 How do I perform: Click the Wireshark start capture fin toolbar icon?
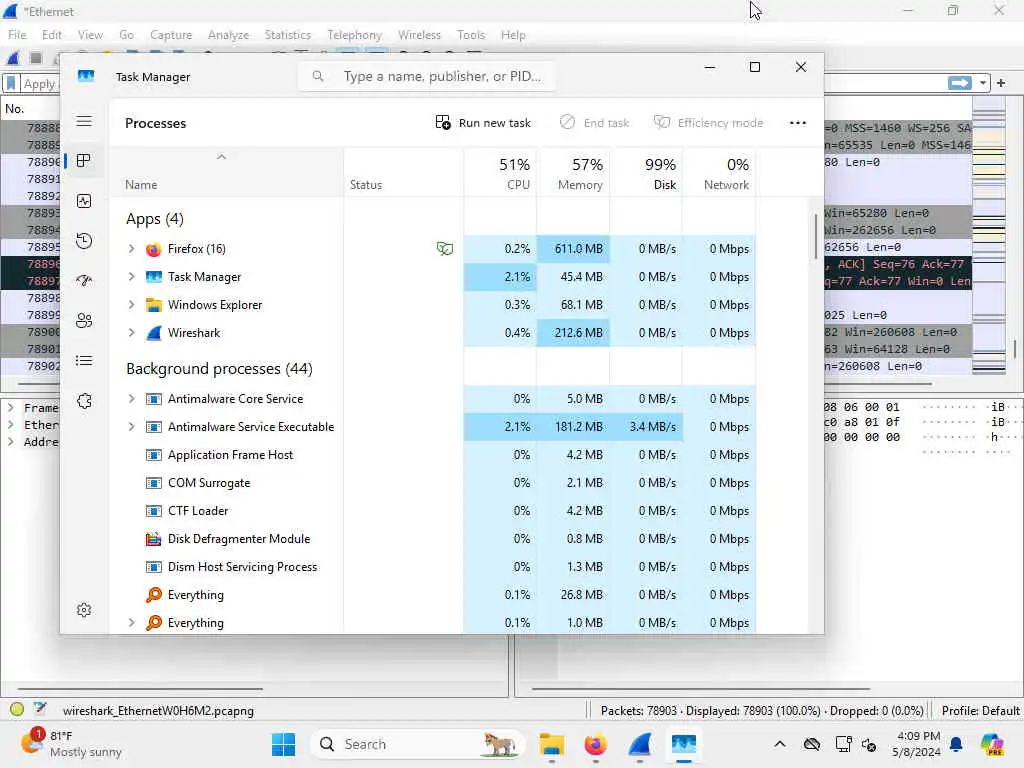[x=13, y=58]
